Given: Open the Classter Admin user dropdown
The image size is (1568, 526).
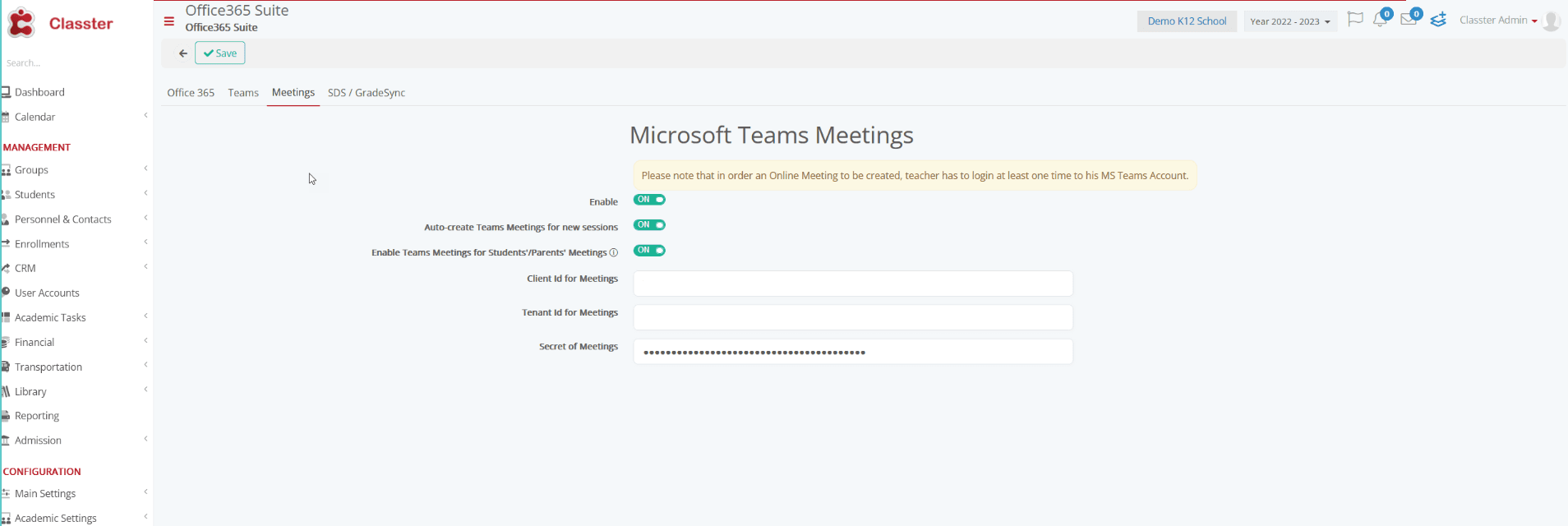Looking at the screenshot, I should (1498, 21).
